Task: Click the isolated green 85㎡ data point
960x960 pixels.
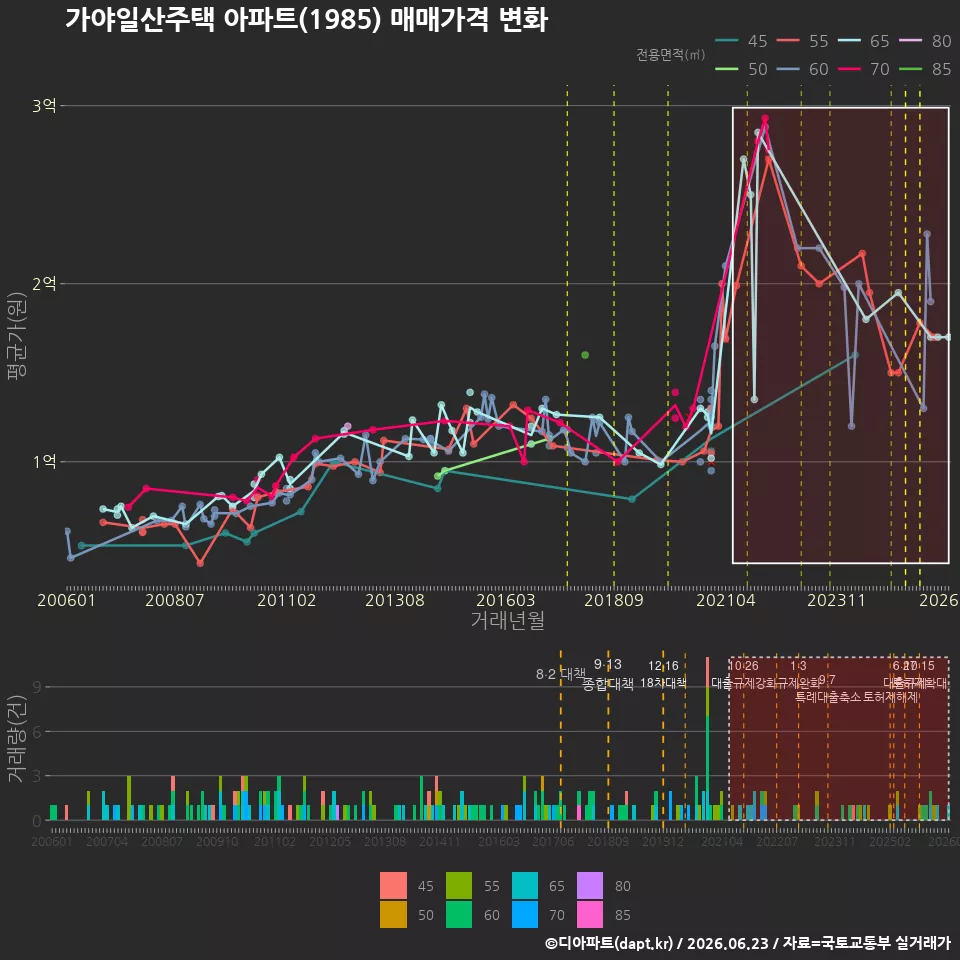Action: [x=585, y=355]
